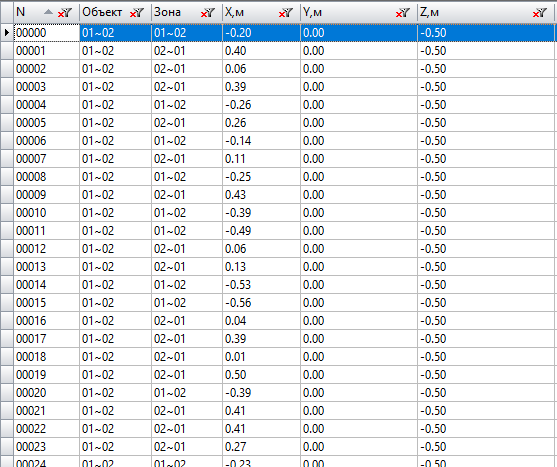Click the current row indicator arrow
The image size is (557, 467).
7,33
